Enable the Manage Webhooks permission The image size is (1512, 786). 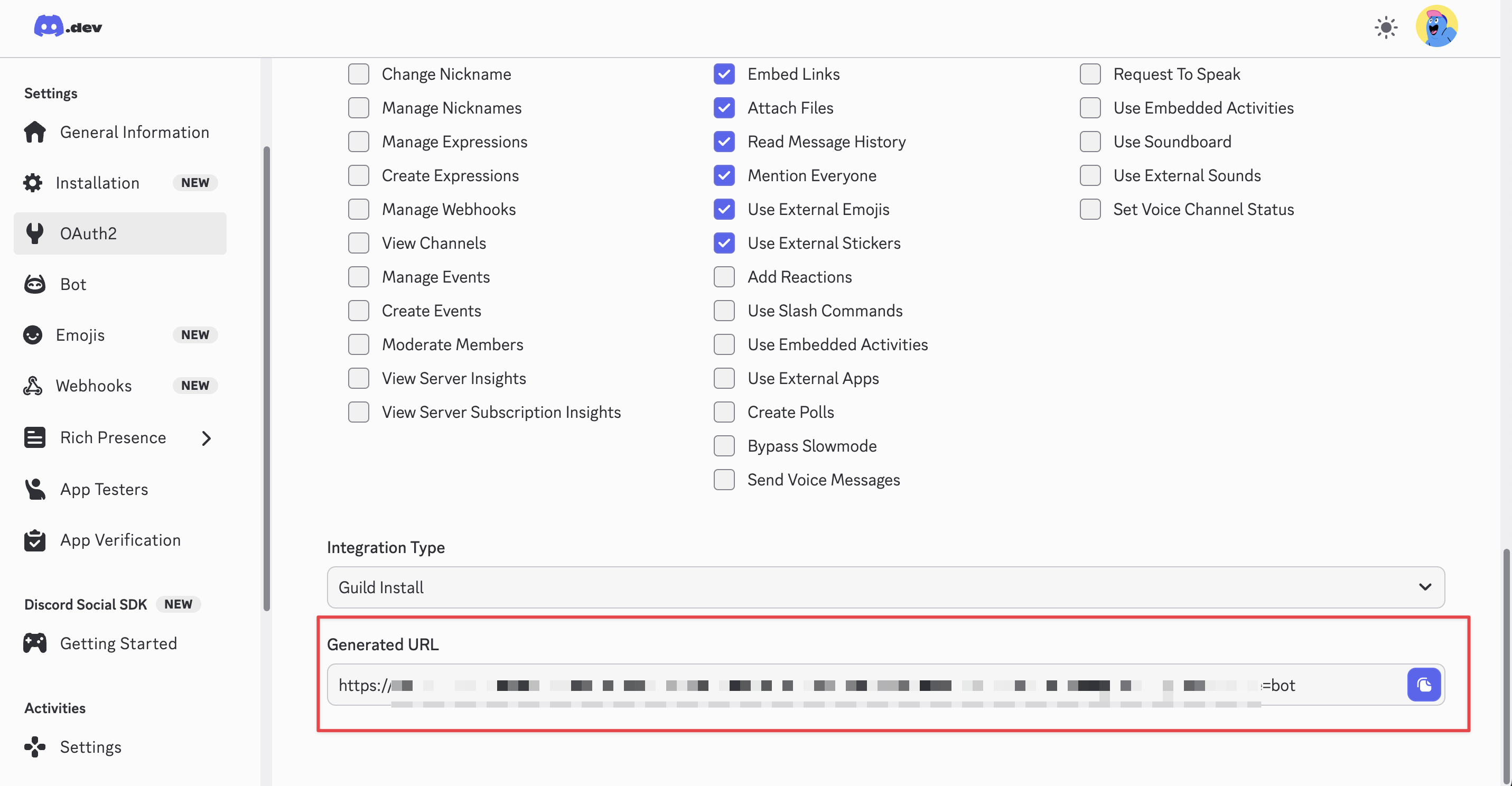click(359, 210)
